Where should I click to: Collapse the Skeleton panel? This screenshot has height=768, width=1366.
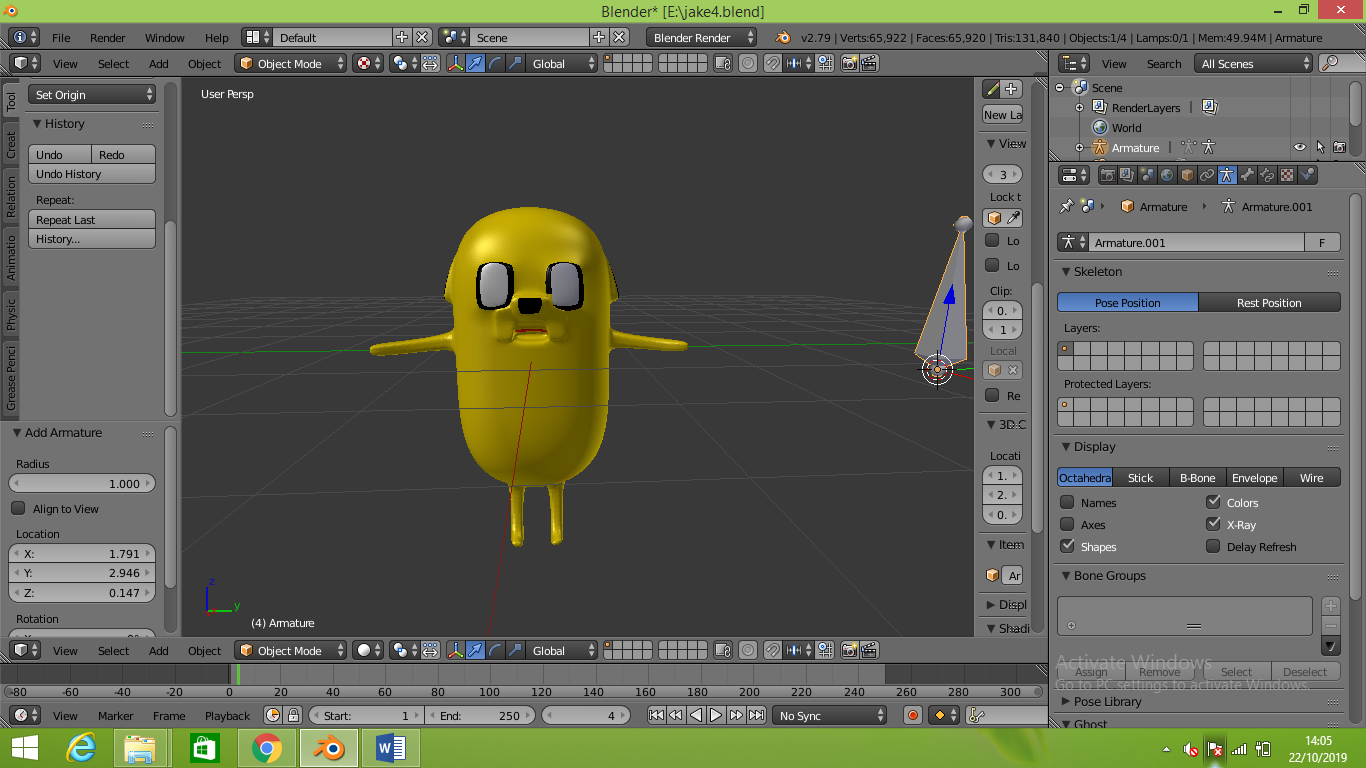[1065, 272]
